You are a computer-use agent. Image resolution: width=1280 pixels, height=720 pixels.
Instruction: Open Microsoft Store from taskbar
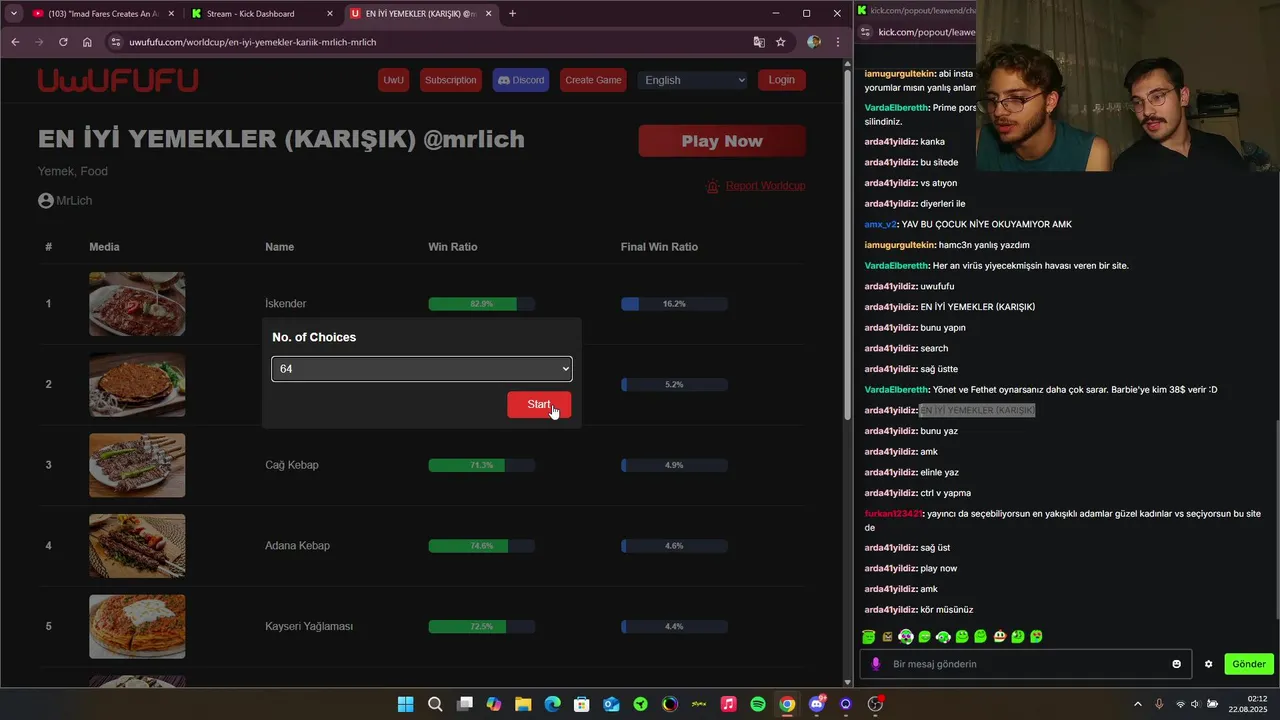pos(582,704)
